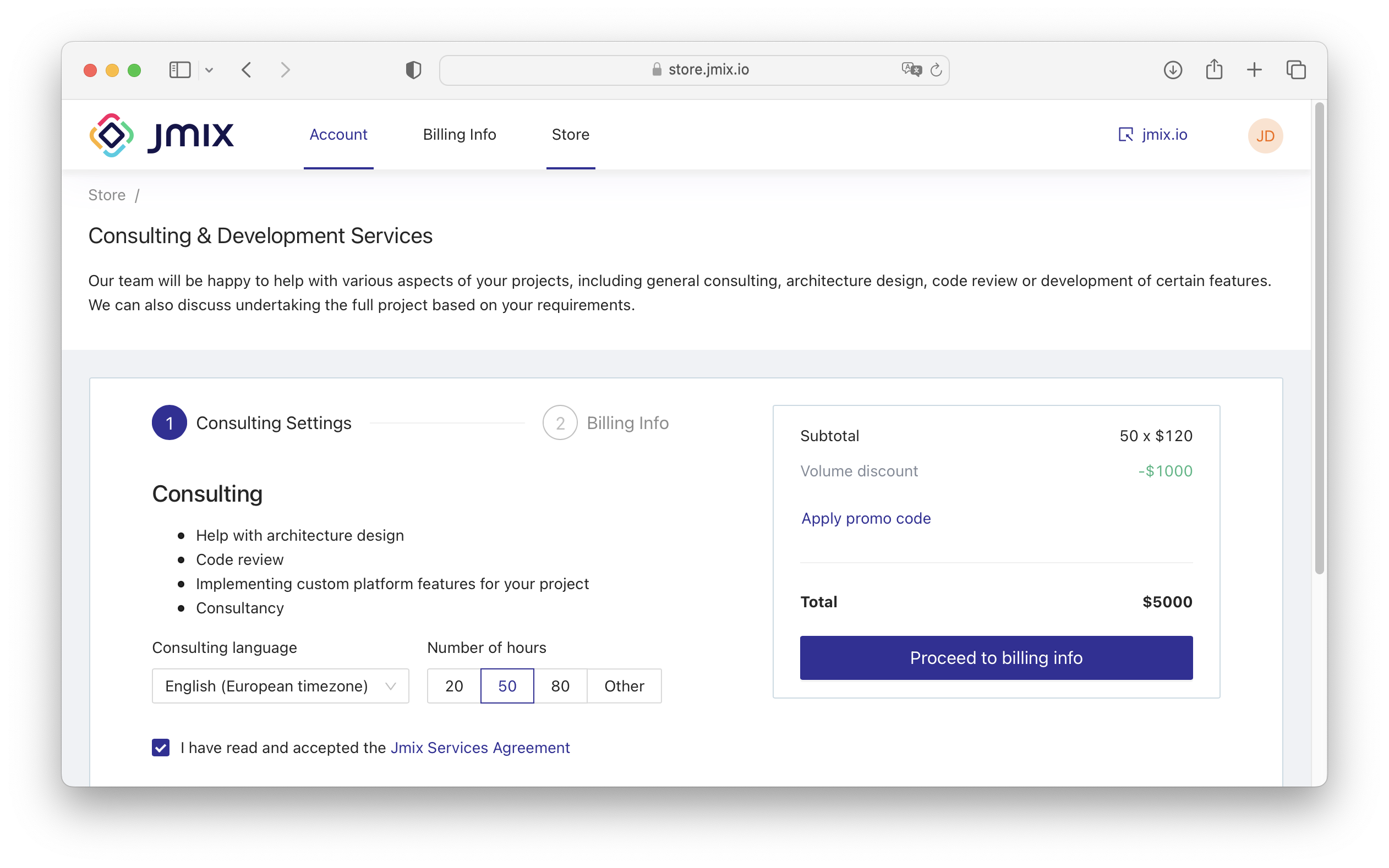Click the add new tab icon
The height and width of the screenshot is (868, 1389).
1254,69
